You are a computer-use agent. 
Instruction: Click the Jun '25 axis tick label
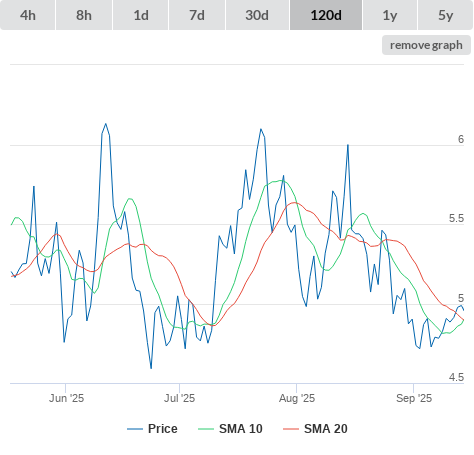click(x=66, y=398)
